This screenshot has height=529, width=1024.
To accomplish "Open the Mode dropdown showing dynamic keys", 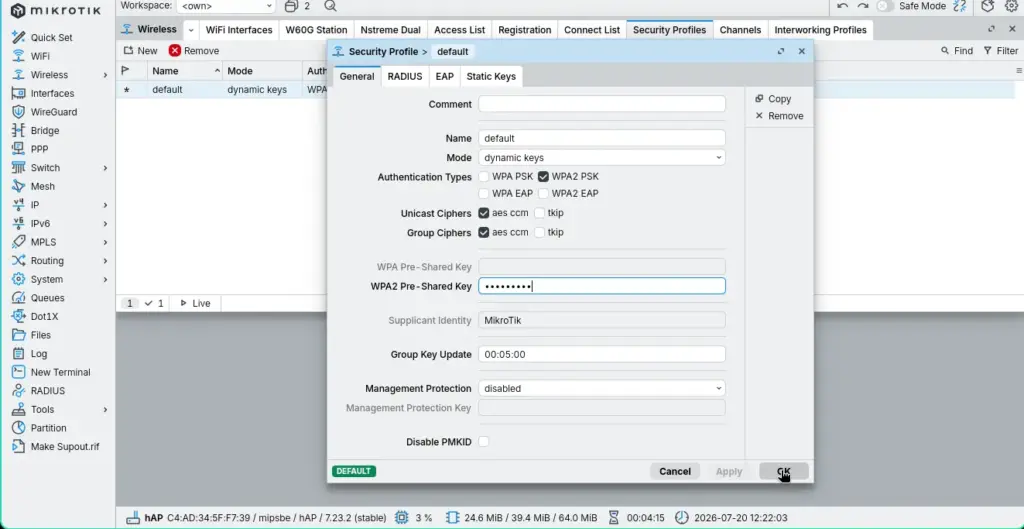I will (x=601, y=157).
